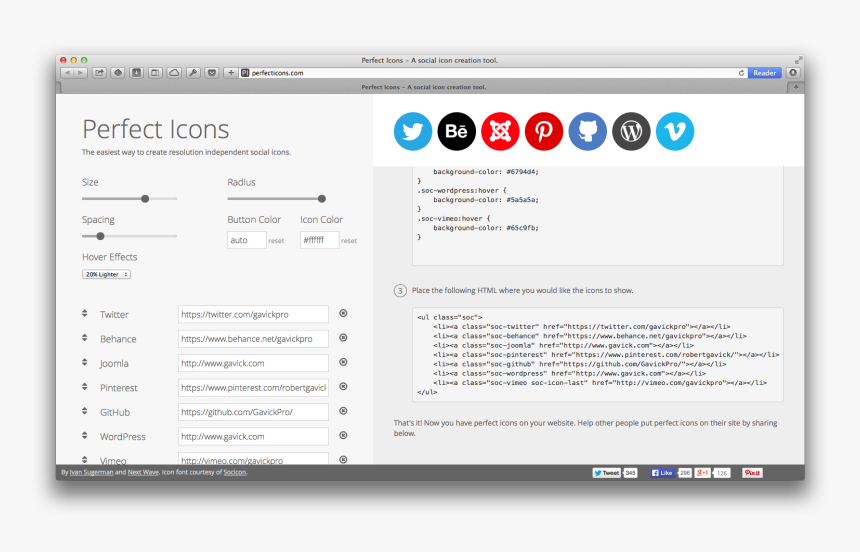Open a new tab with plus
This screenshot has height=552, width=860.
point(795,87)
